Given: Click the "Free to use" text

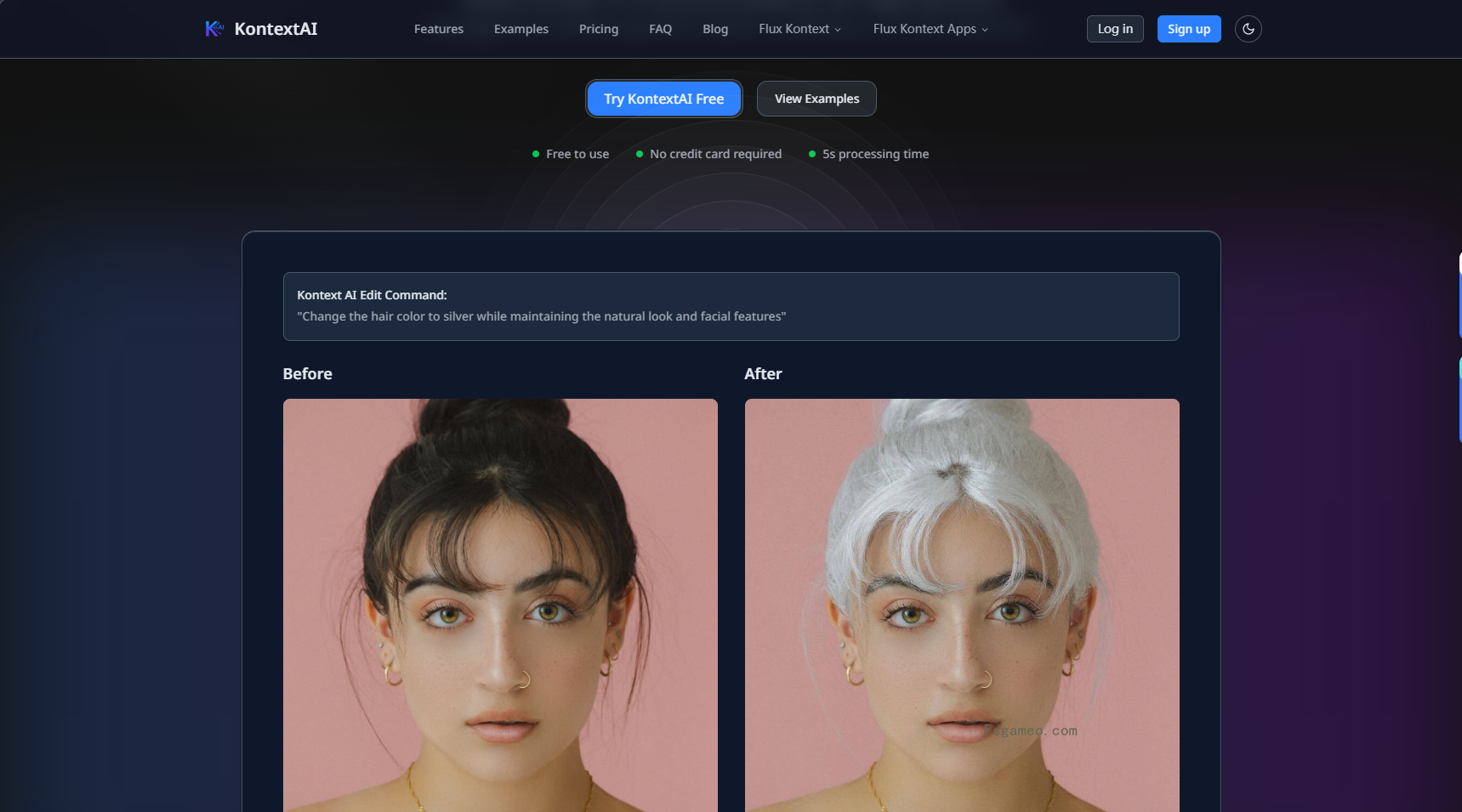Looking at the screenshot, I should 577,154.
